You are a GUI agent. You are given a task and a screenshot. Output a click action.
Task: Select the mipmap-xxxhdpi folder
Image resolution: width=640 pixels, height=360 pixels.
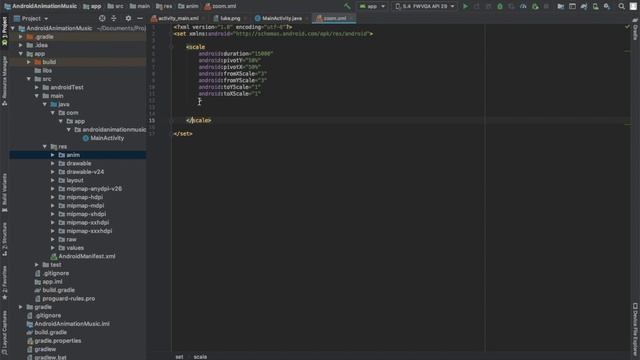click(x=85, y=231)
